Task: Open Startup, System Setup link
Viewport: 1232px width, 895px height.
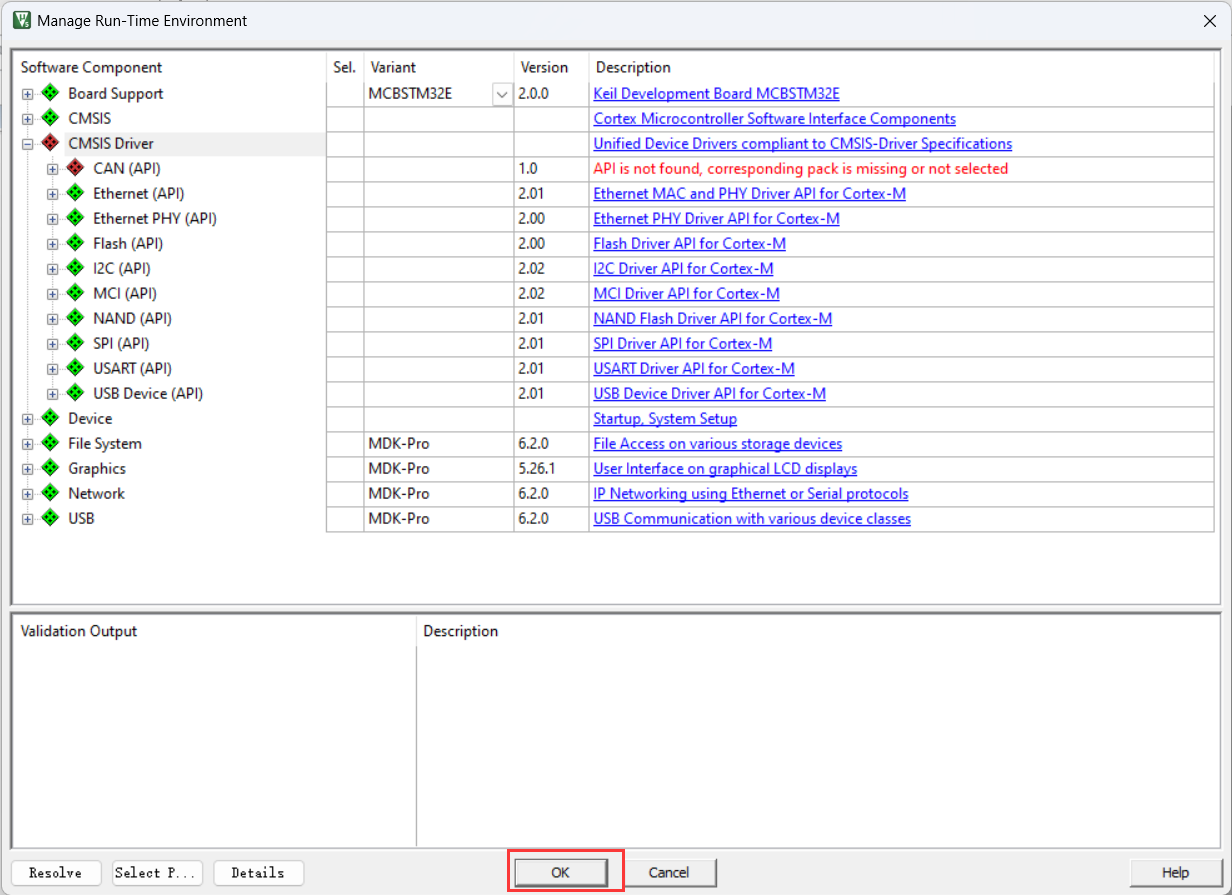Action: click(x=665, y=419)
